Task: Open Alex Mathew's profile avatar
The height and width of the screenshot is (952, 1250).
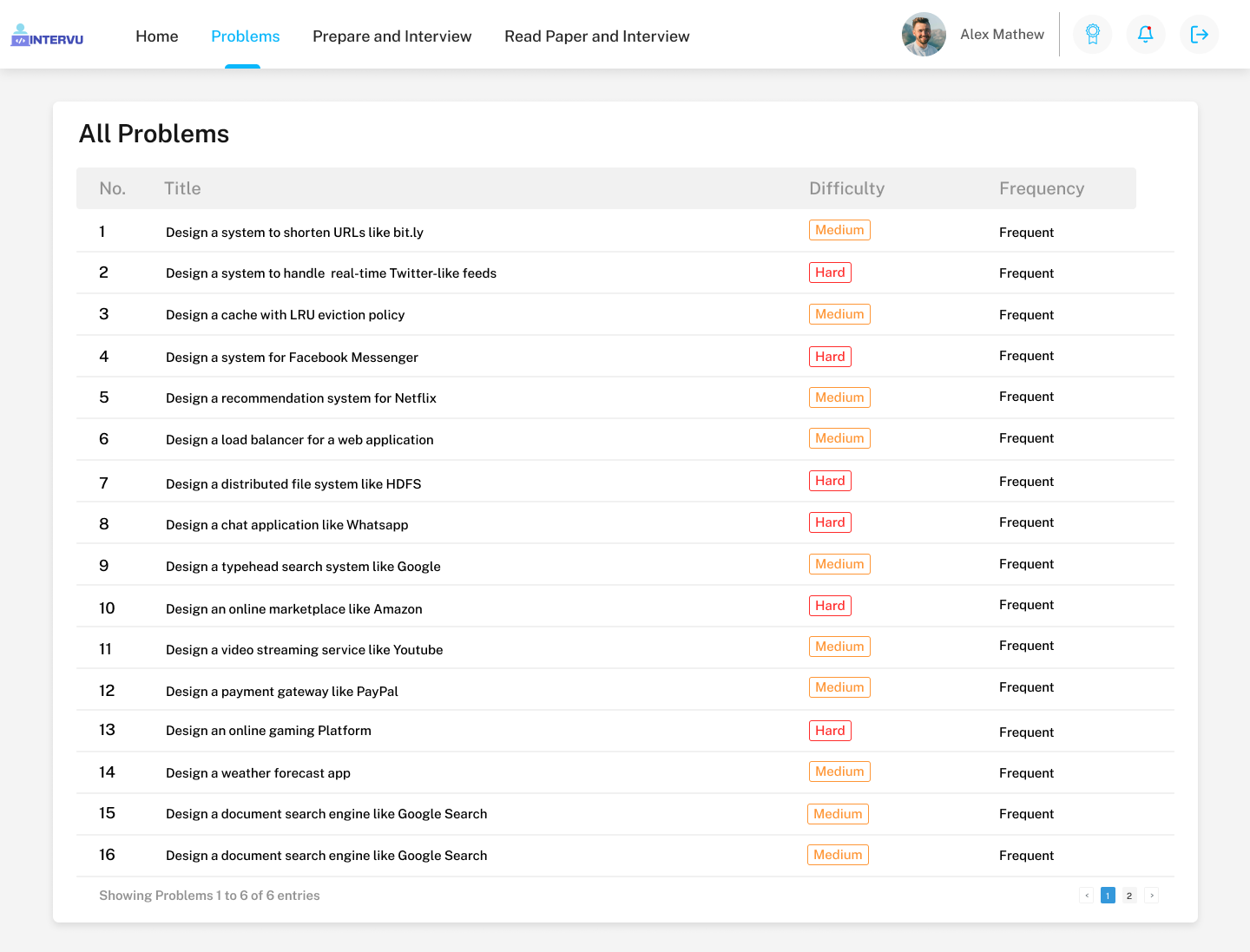Action: (x=924, y=35)
